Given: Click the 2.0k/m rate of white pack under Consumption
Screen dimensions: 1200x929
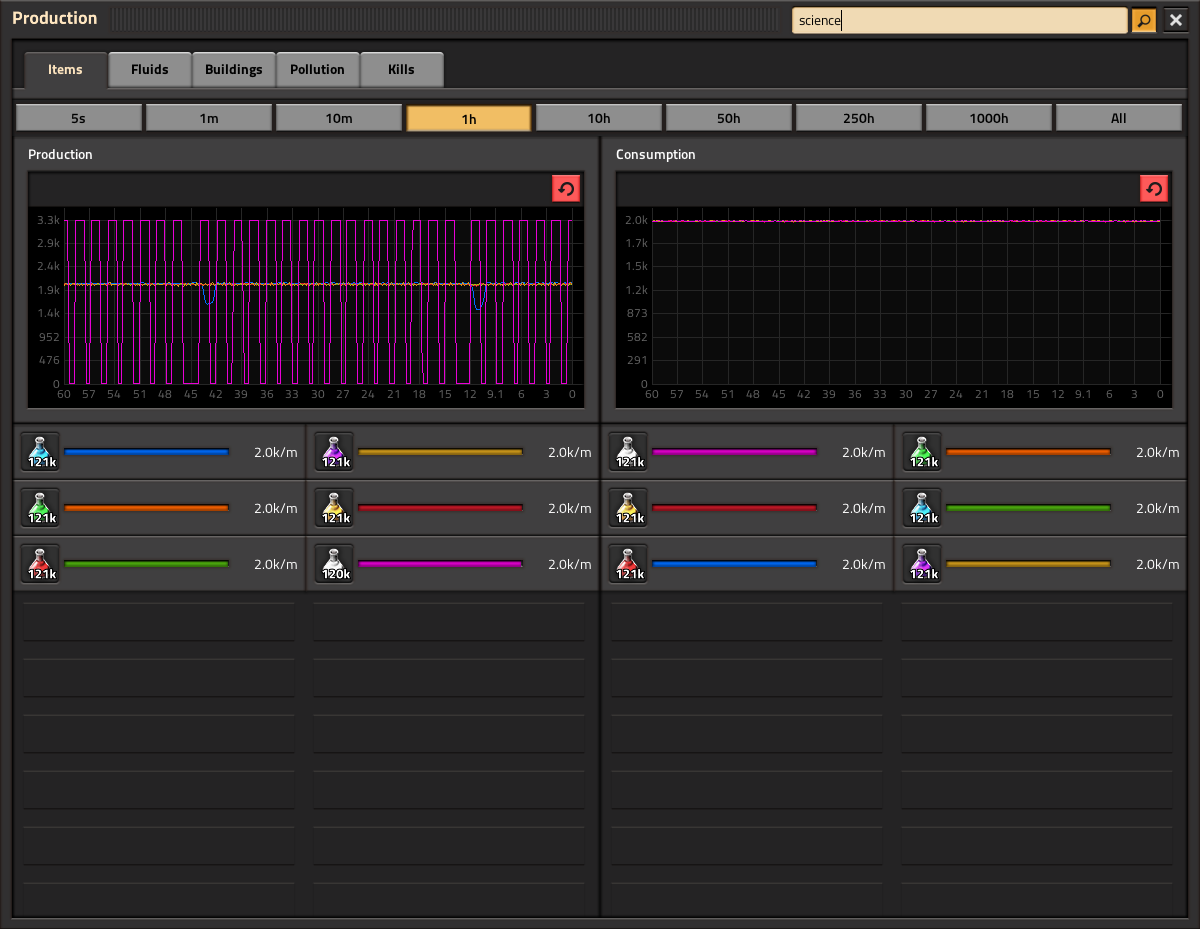Looking at the screenshot, I should (864, 452).
